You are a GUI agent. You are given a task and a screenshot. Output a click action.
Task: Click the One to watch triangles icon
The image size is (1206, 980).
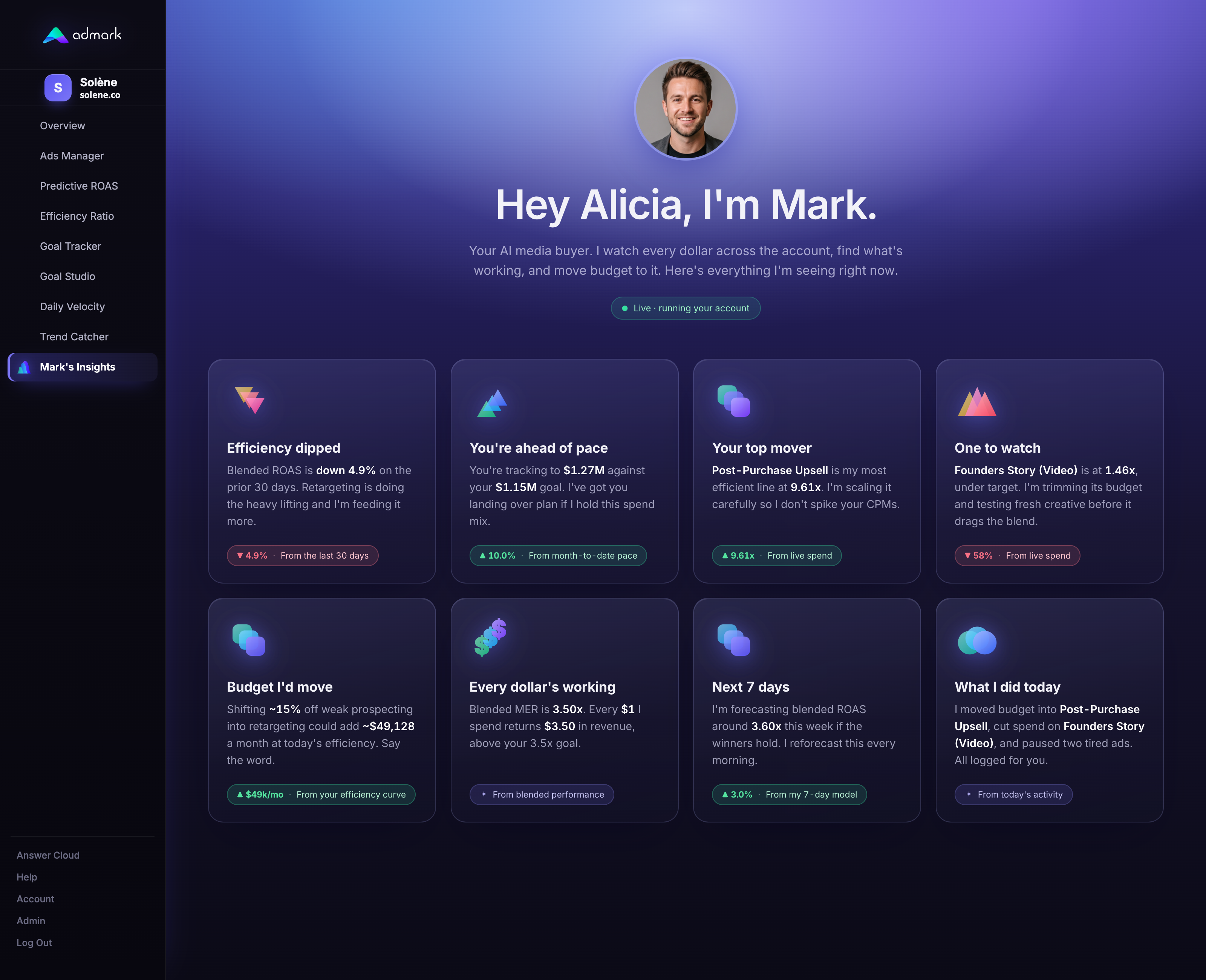click(977, 402)
